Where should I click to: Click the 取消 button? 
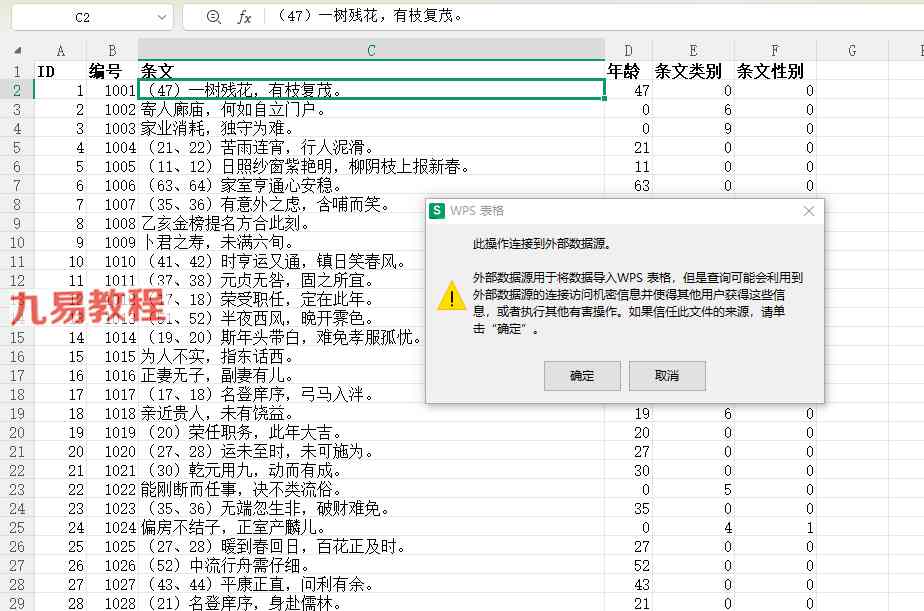(x=667, y=376)
